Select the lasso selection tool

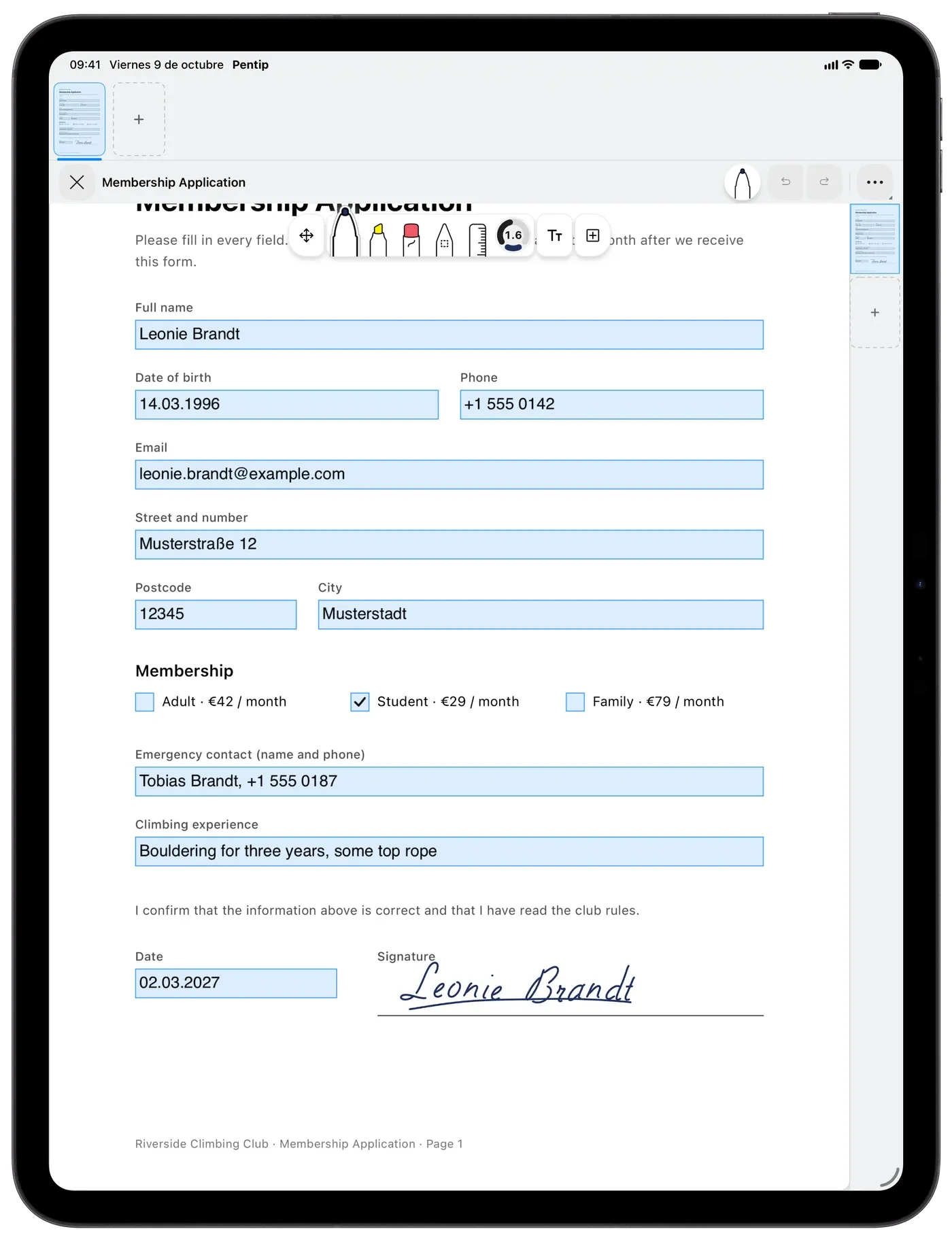[444, 239]
